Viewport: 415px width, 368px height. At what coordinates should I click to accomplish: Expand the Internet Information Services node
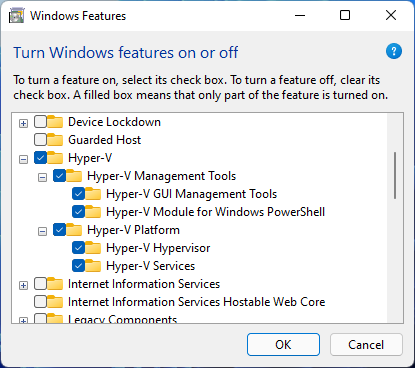click(x=23, y=286)
